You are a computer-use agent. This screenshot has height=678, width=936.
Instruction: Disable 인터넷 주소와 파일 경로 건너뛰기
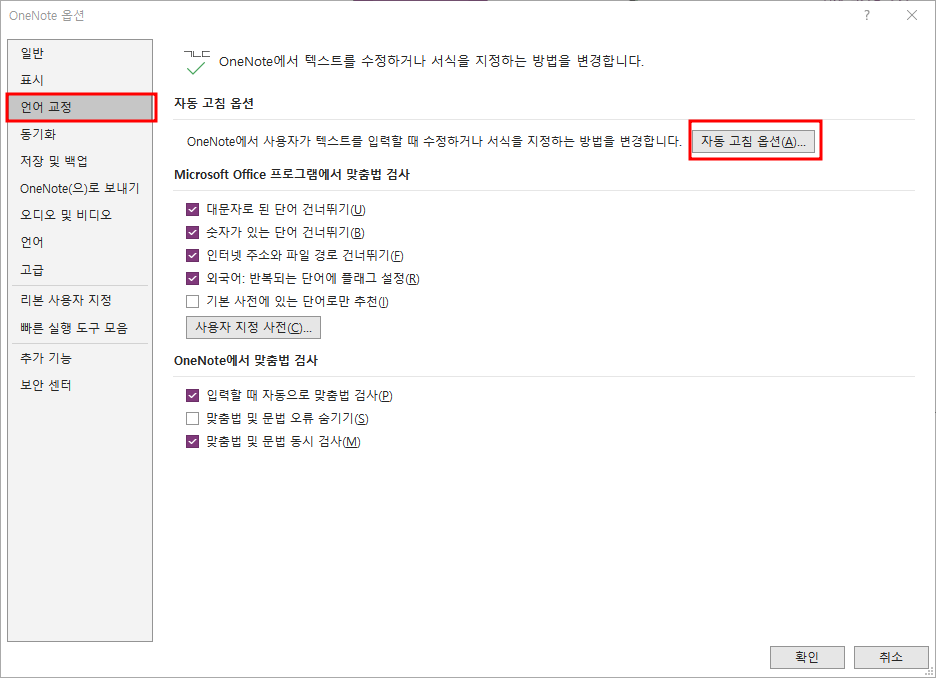pyautogui.click(x=192, y=255)
